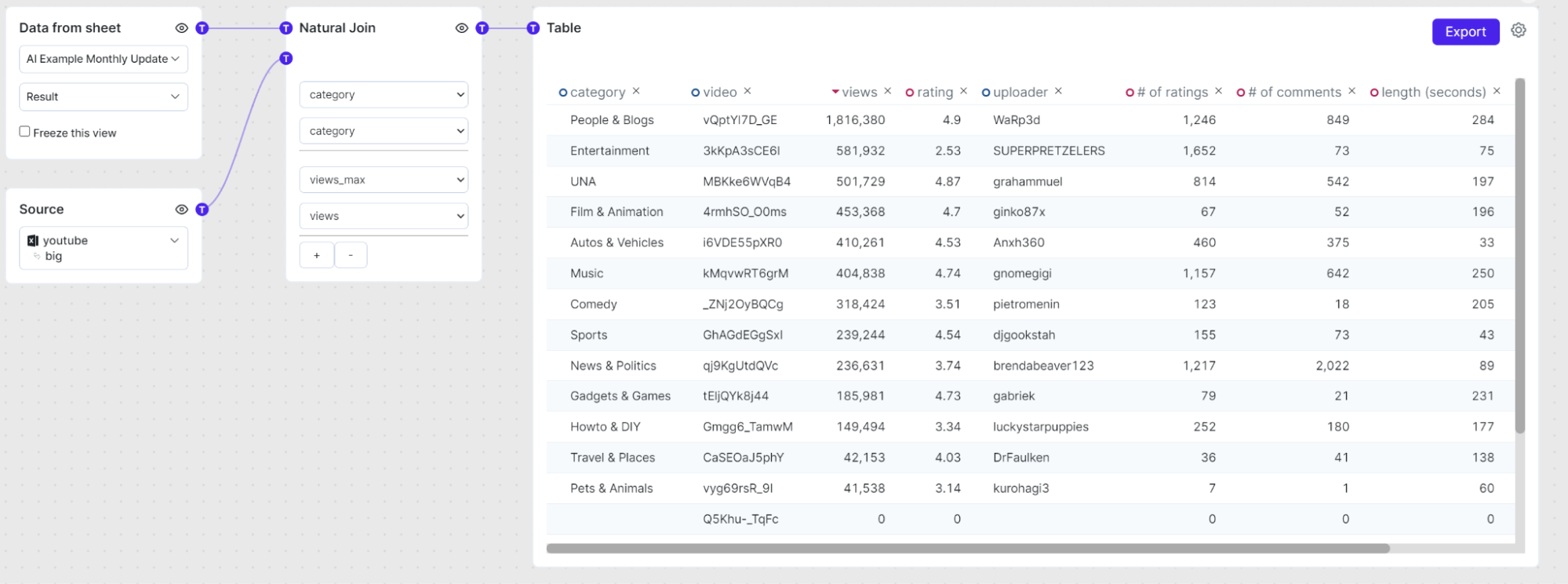Viewport: 1568px width, 584px height.
Task: Click the Table input connector node
Action: [533, 28]
